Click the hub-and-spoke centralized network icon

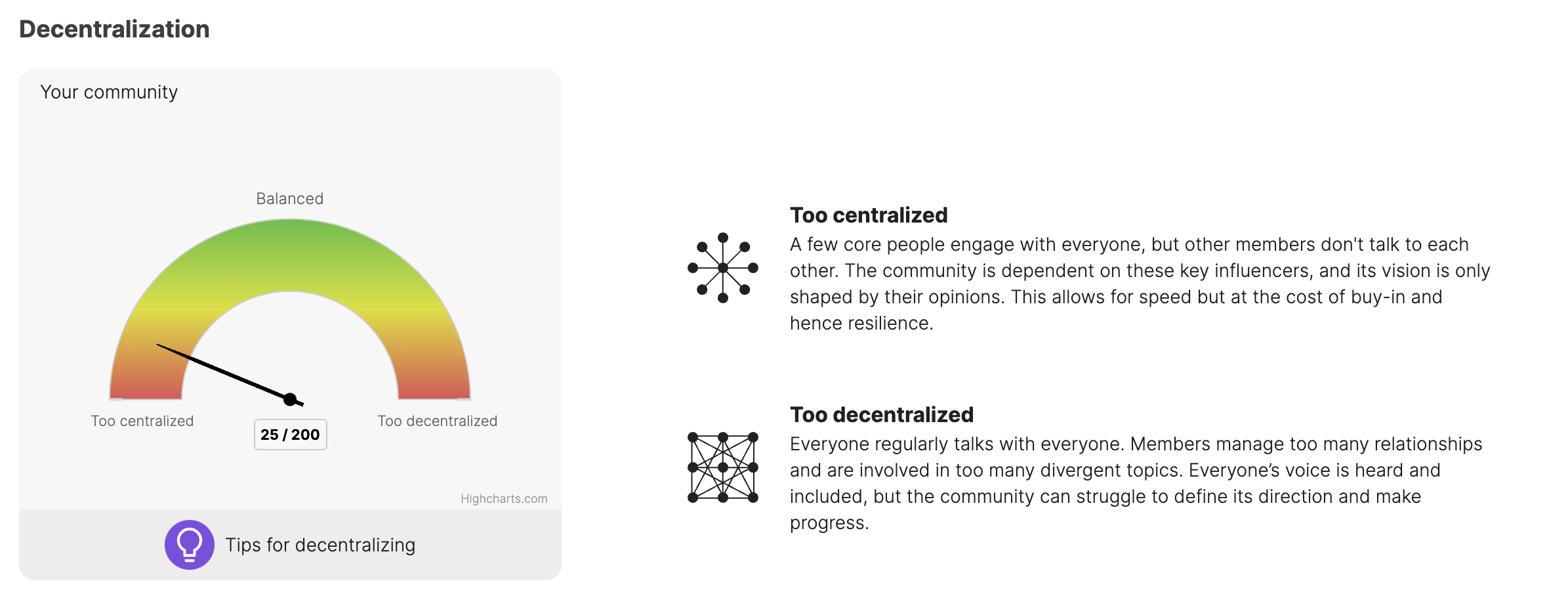point(722,268)
